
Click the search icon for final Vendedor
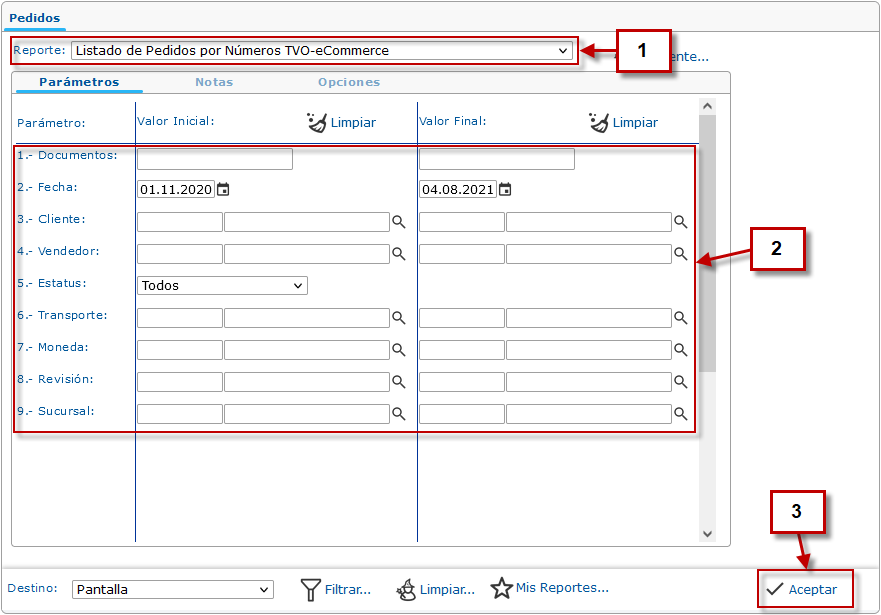680,254
